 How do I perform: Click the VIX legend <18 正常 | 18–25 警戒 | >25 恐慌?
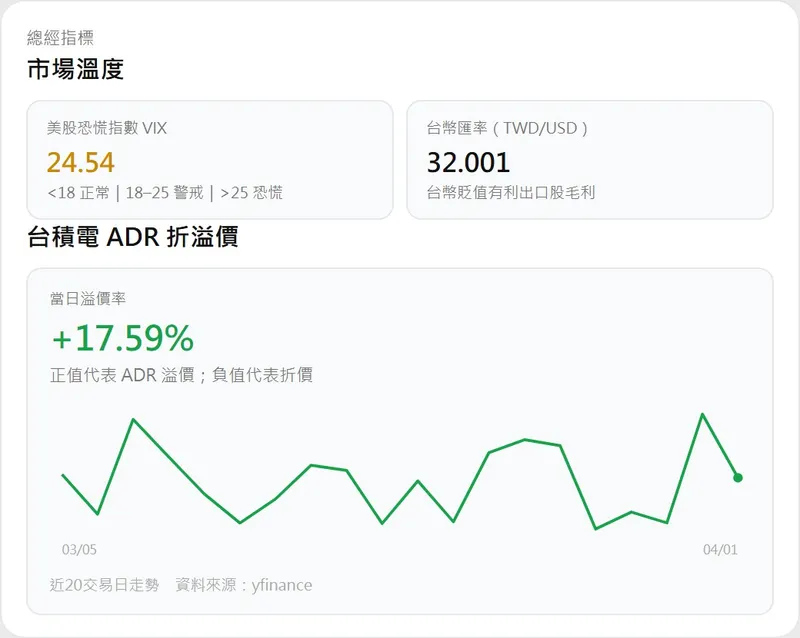tap(165, 193)
